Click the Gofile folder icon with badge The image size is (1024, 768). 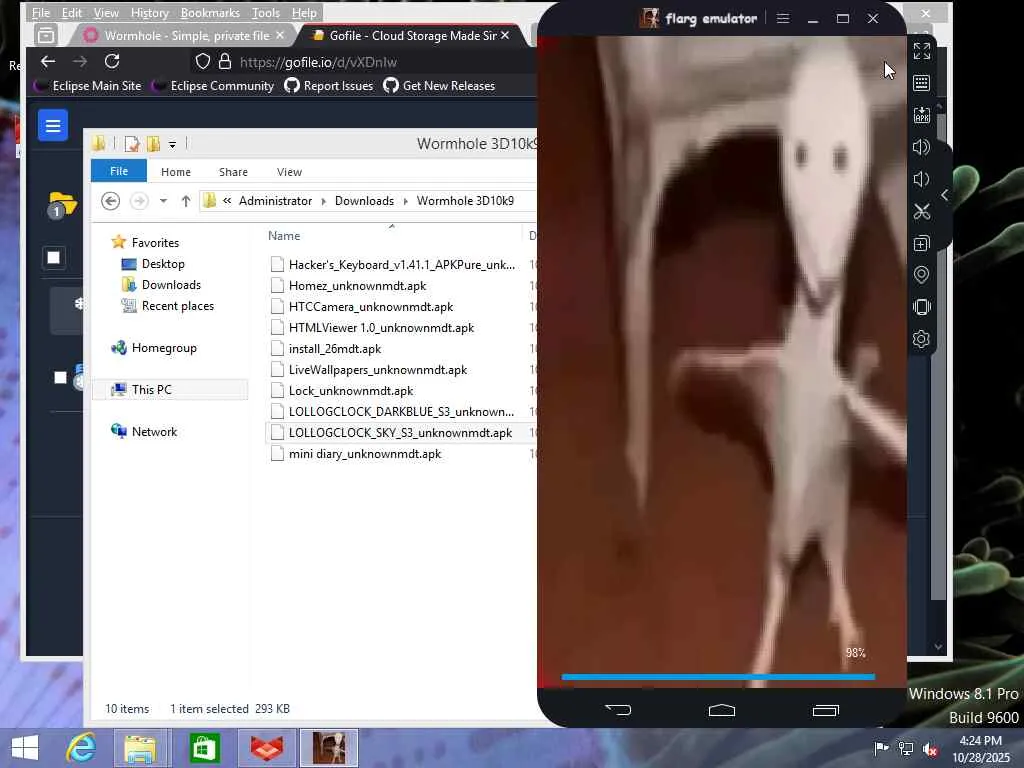pos(62,205)
